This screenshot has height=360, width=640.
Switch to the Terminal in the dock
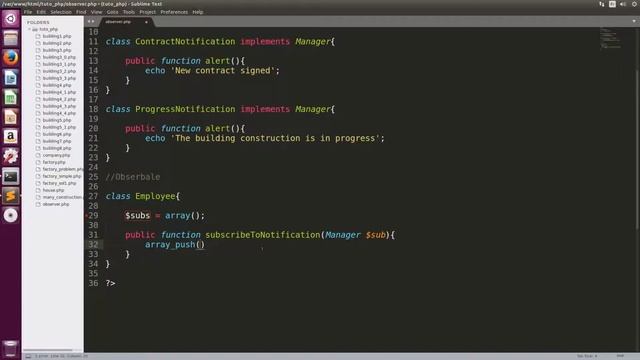(x=11, y=176)
